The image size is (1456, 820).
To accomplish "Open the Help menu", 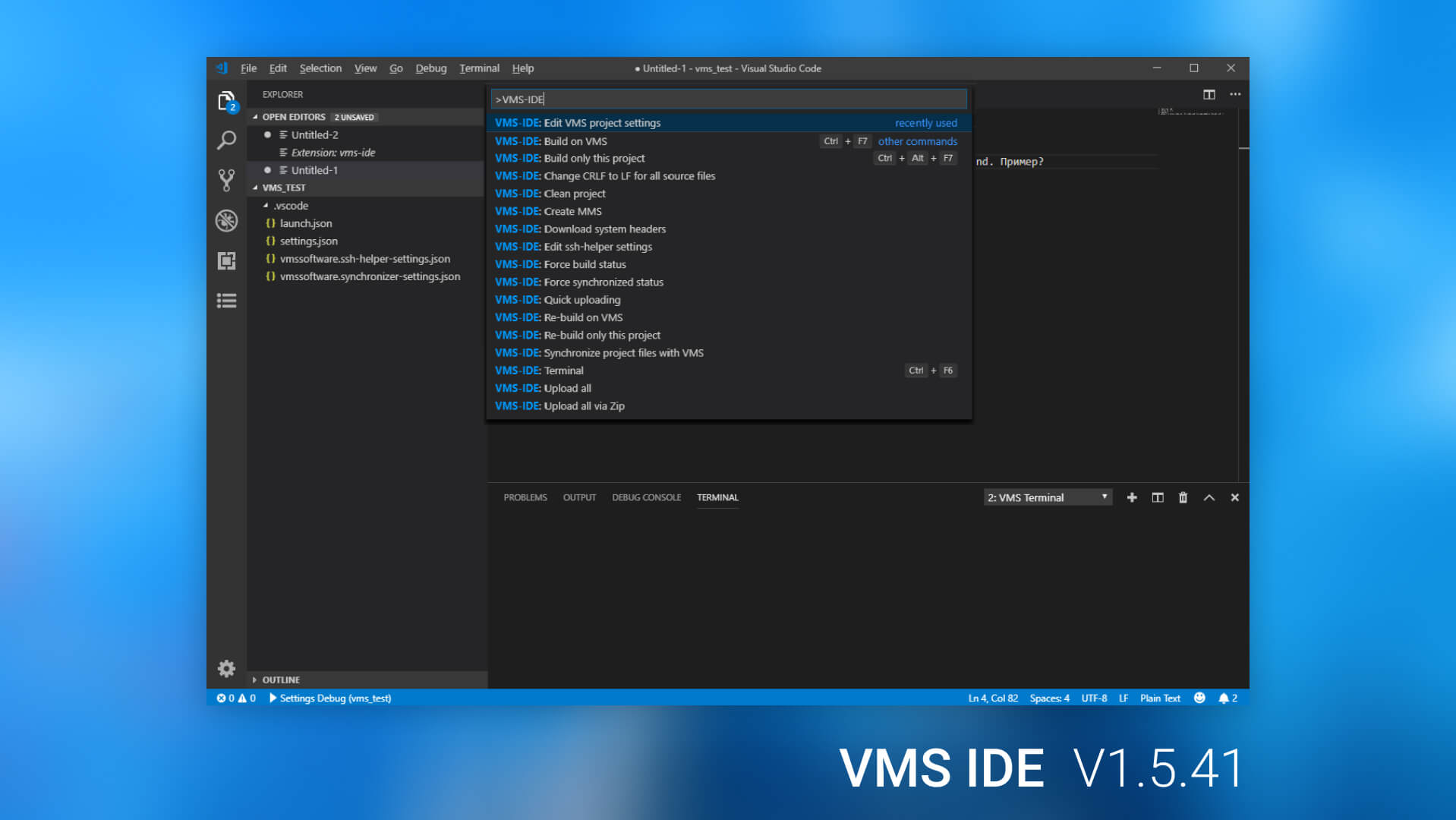I will click(522, 68).
